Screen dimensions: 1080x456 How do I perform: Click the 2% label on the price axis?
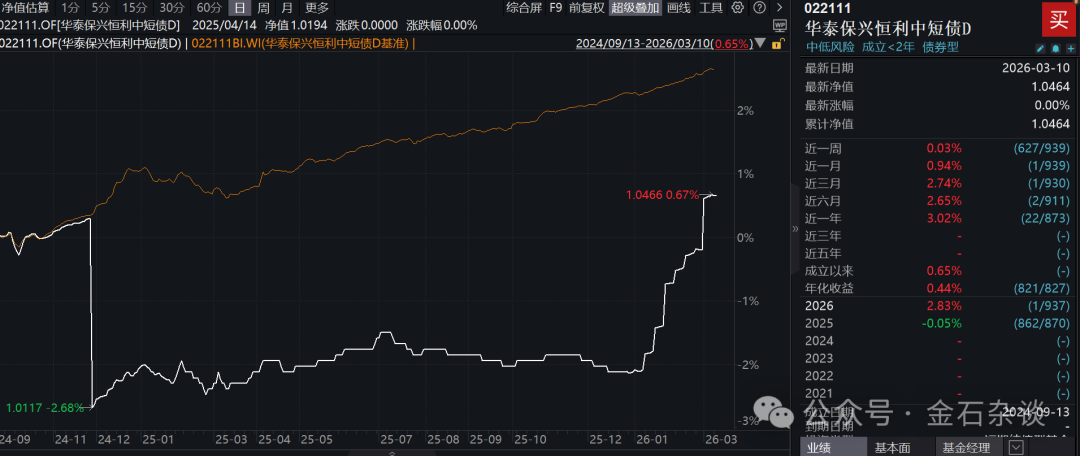[x=746, y=110]
